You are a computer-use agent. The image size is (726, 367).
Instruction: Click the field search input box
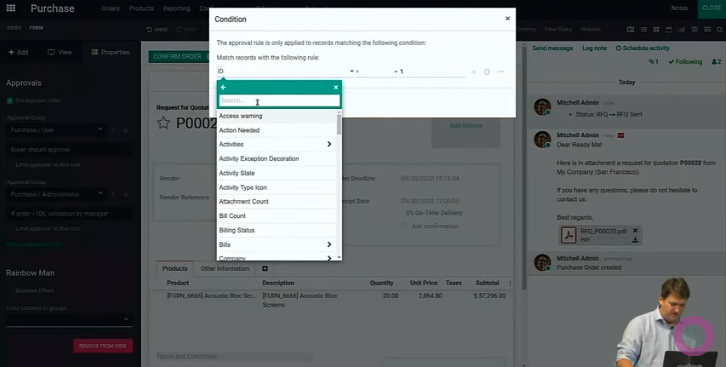pyautogui.click(x=279, y=100)
